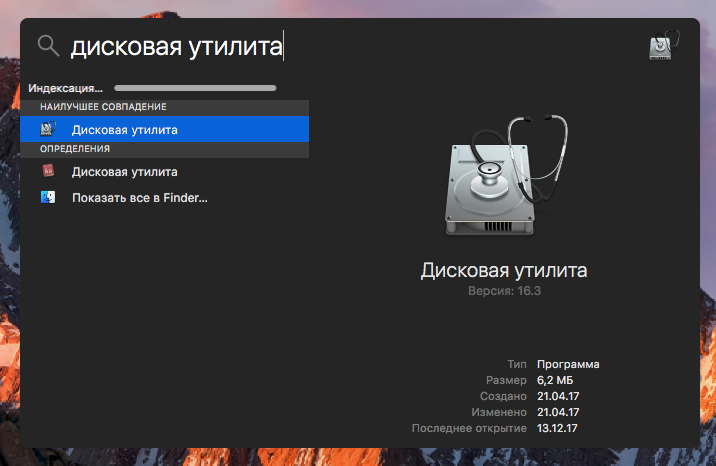This screenshot has width=716, height=466.
Task: Click the Spotlight magnifying glass icon
Action: pos(48,46)
